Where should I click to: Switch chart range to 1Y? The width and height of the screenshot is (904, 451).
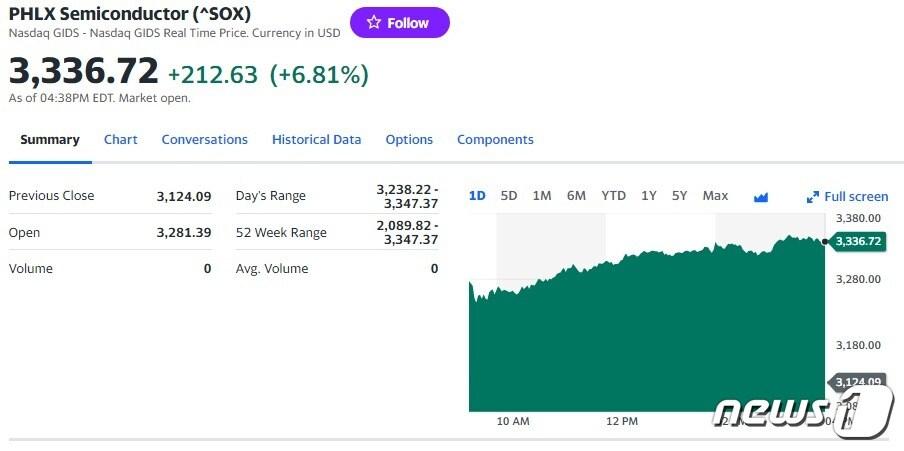tap(649, 196)
